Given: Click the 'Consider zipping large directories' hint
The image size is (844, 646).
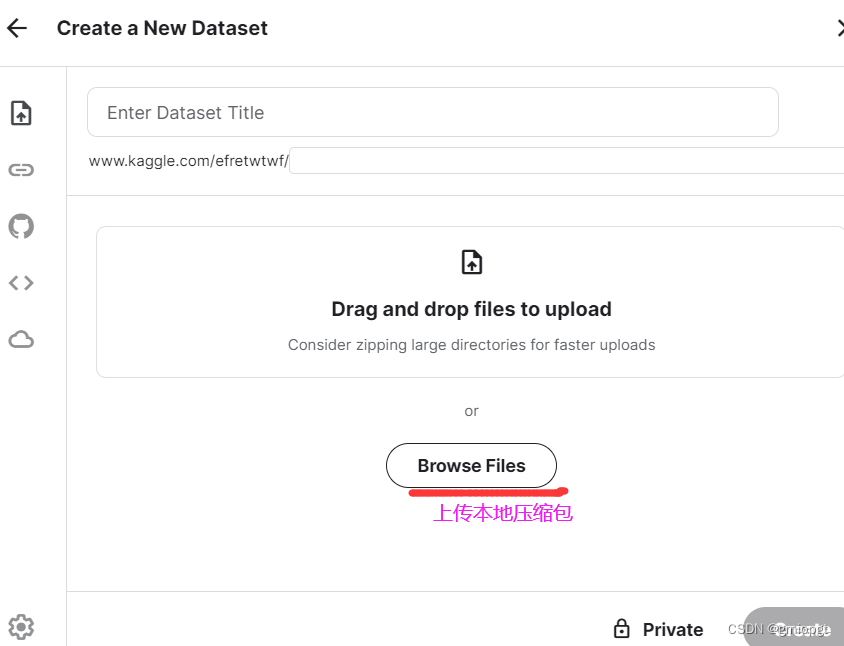Looking at the screenshot, I should tap(471, 345).
